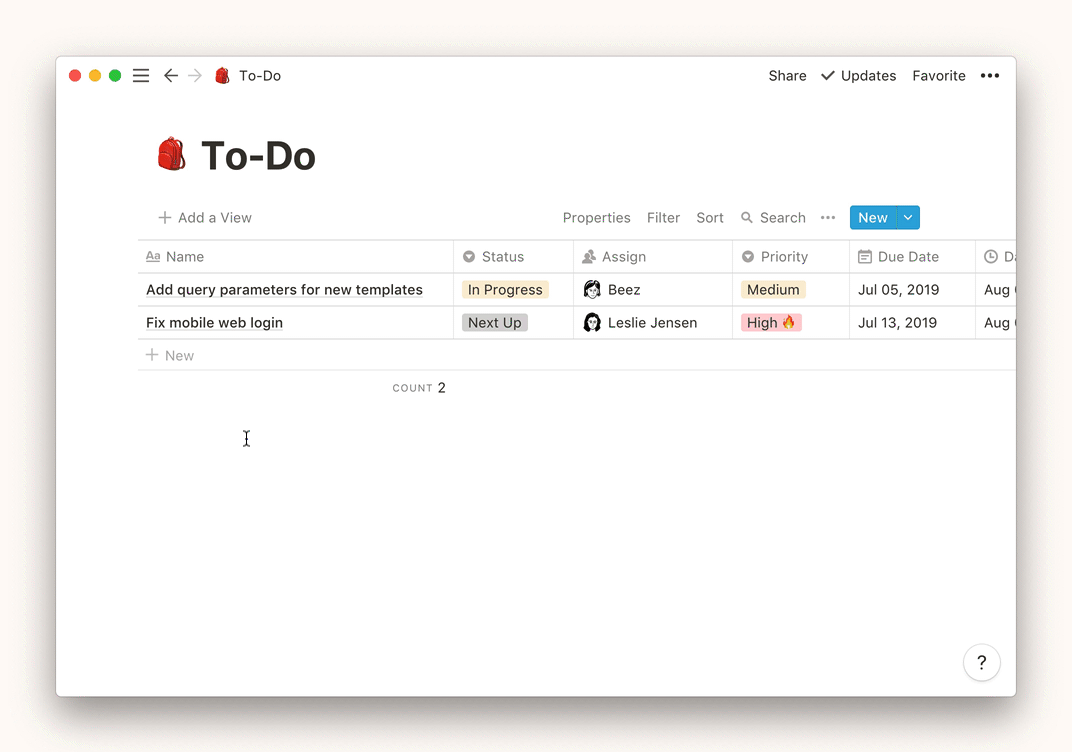Open the Properties menu
The image size is (1072, 752).
pyautogui.click(x=596, y=218)
